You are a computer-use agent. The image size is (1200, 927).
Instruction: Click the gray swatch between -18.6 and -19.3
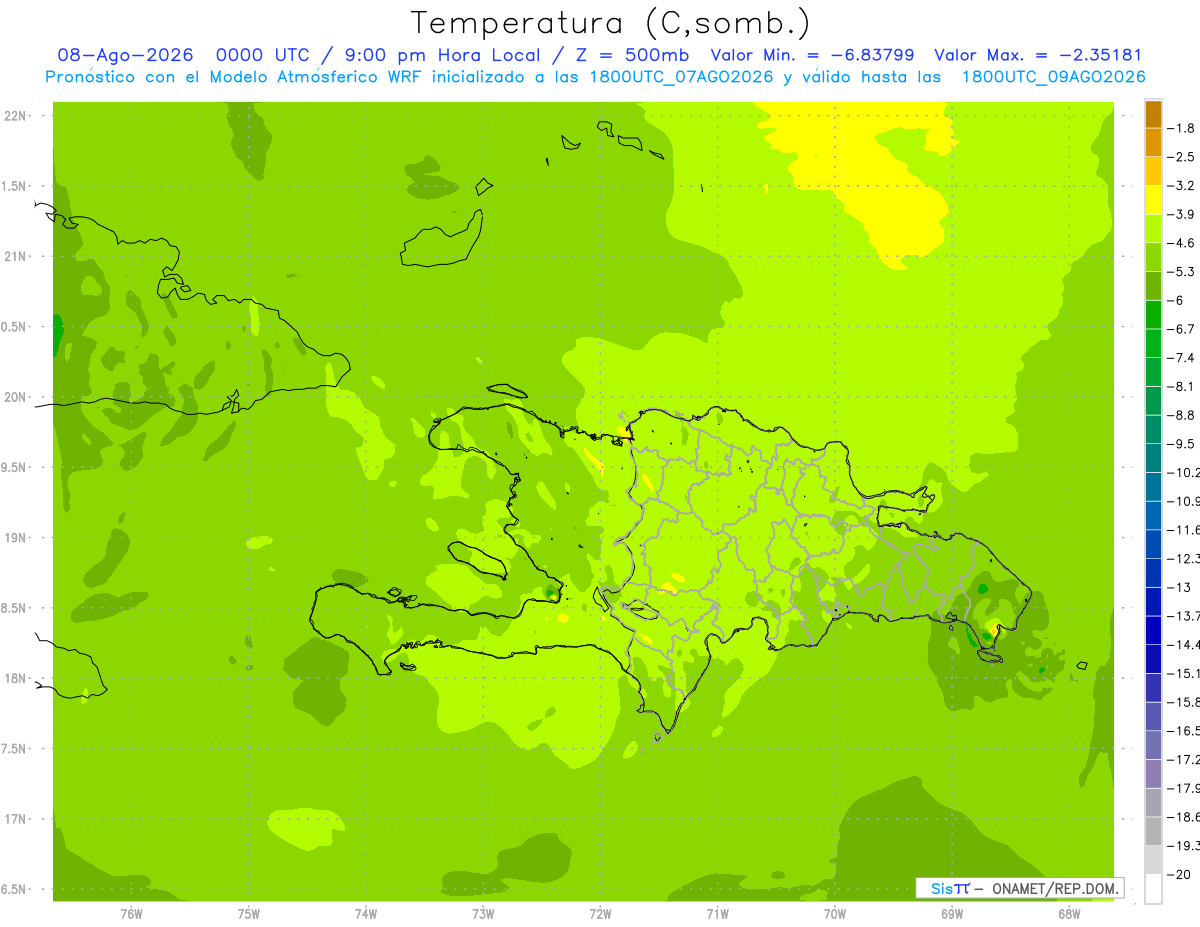[1153, 830]
